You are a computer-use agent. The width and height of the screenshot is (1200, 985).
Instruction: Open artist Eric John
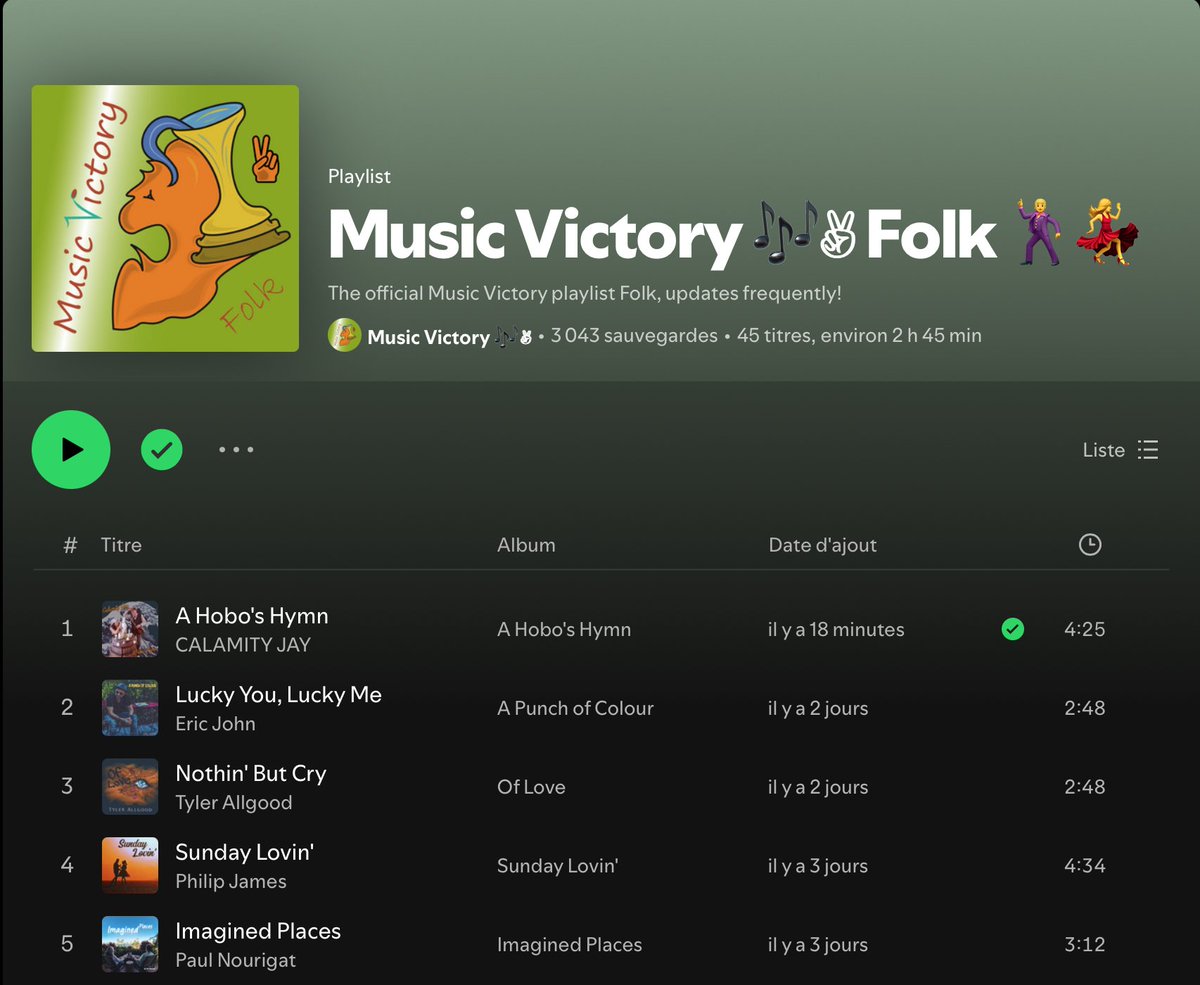coord(215,724)
